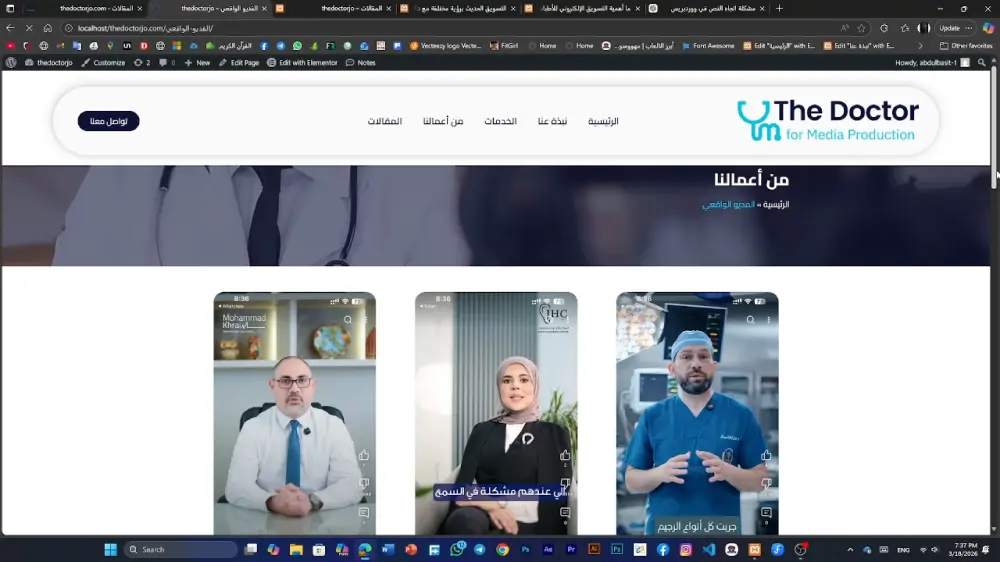
Task: Open the surgeon in blue scrubs video
Action: pos(697,413)
